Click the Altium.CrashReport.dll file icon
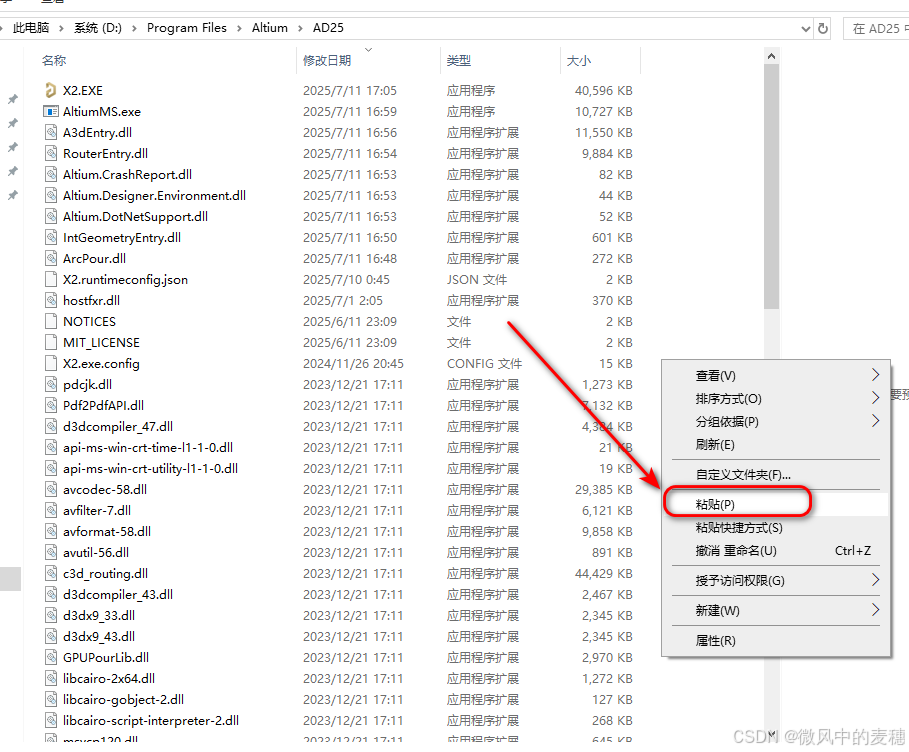The width and height of the screenshot is (909, 752). pos(51,175)
